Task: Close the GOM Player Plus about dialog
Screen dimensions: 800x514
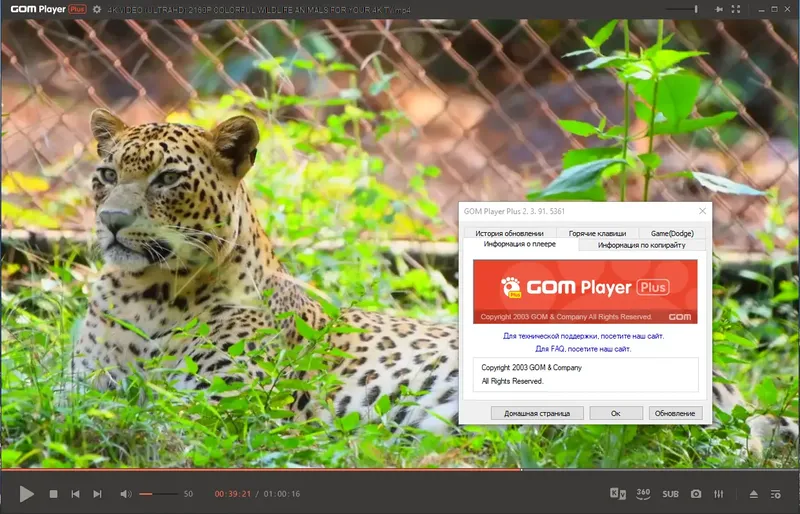Action: [703, 211]
